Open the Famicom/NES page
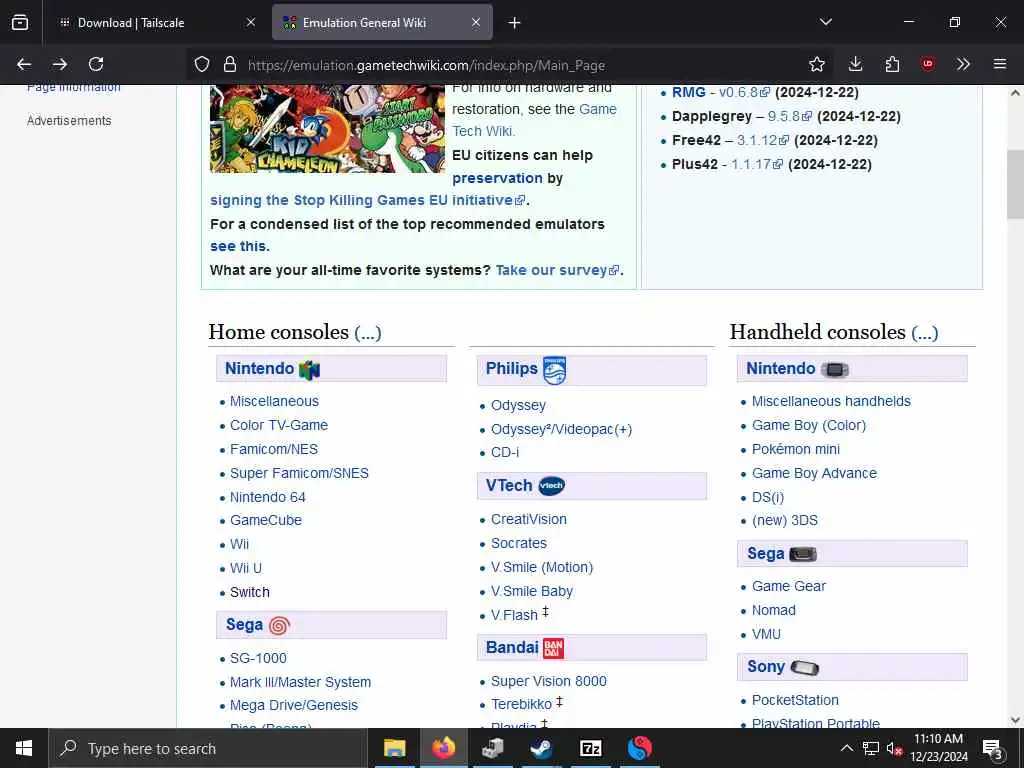The width and height of the screenshot is (1024, 768). pos(274,449)
